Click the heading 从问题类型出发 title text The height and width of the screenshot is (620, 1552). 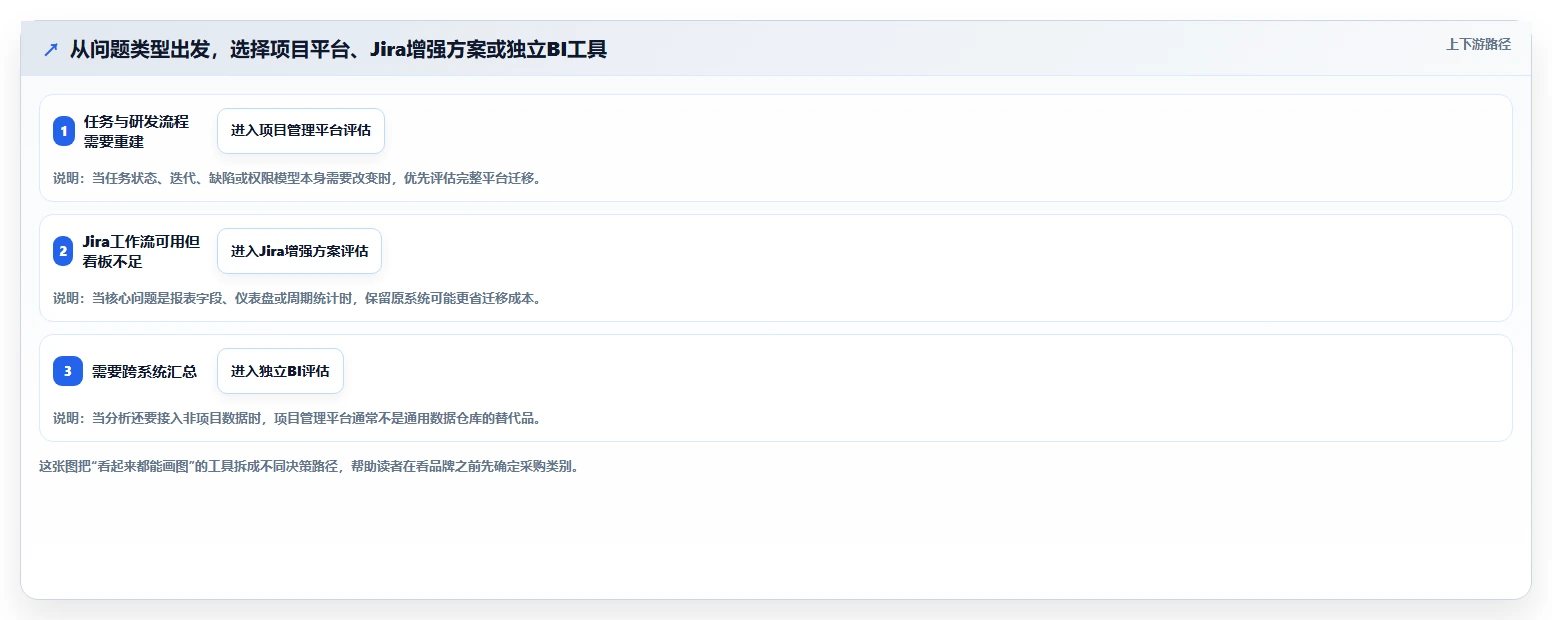pyautogui.click(x=338, y=49)
